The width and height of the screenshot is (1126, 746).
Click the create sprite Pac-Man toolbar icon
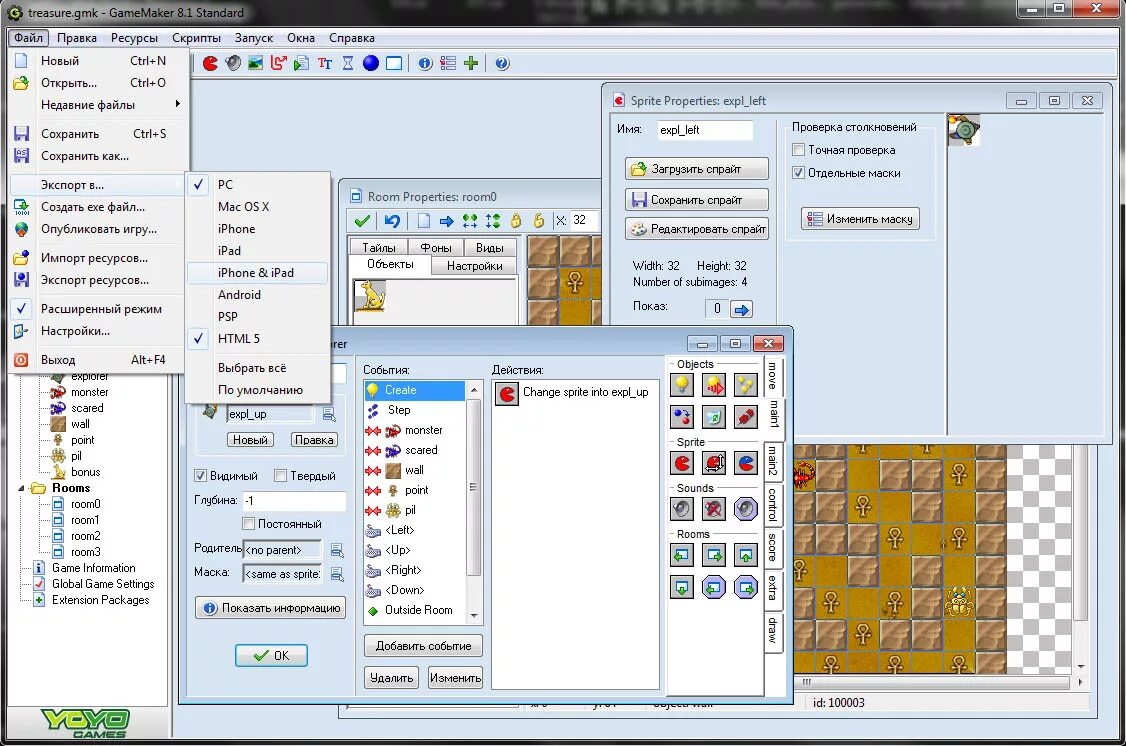[211, 63]
